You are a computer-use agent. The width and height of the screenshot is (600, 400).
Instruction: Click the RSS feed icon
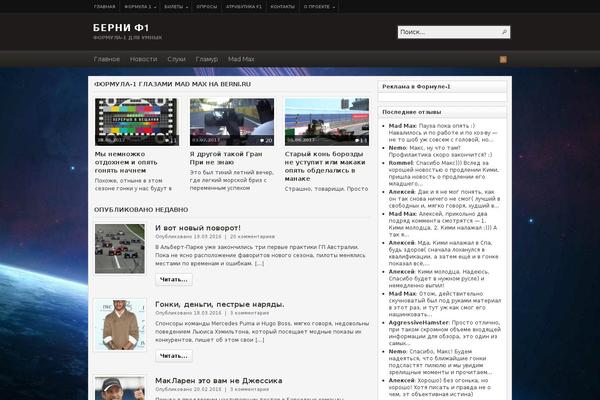coord(503,60)
